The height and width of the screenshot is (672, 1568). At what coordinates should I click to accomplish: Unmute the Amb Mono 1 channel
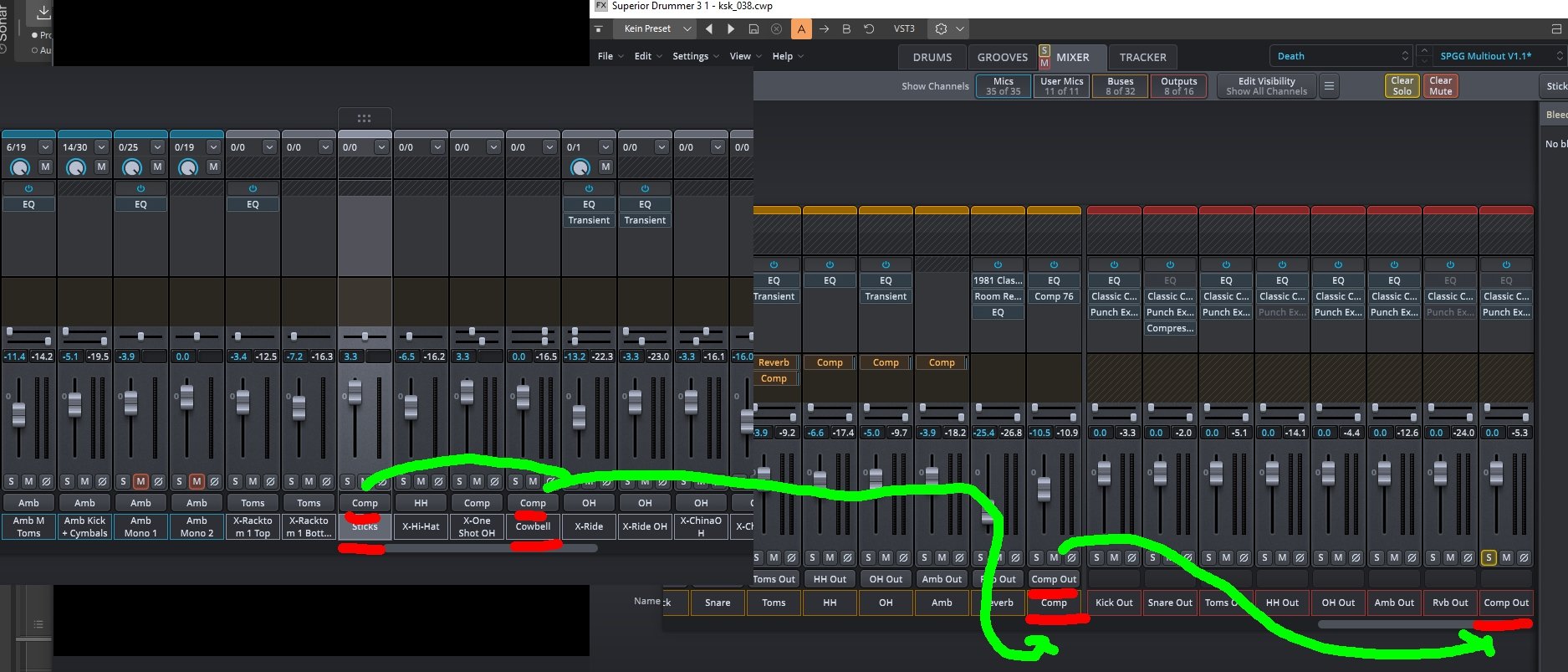coord(140,481)
